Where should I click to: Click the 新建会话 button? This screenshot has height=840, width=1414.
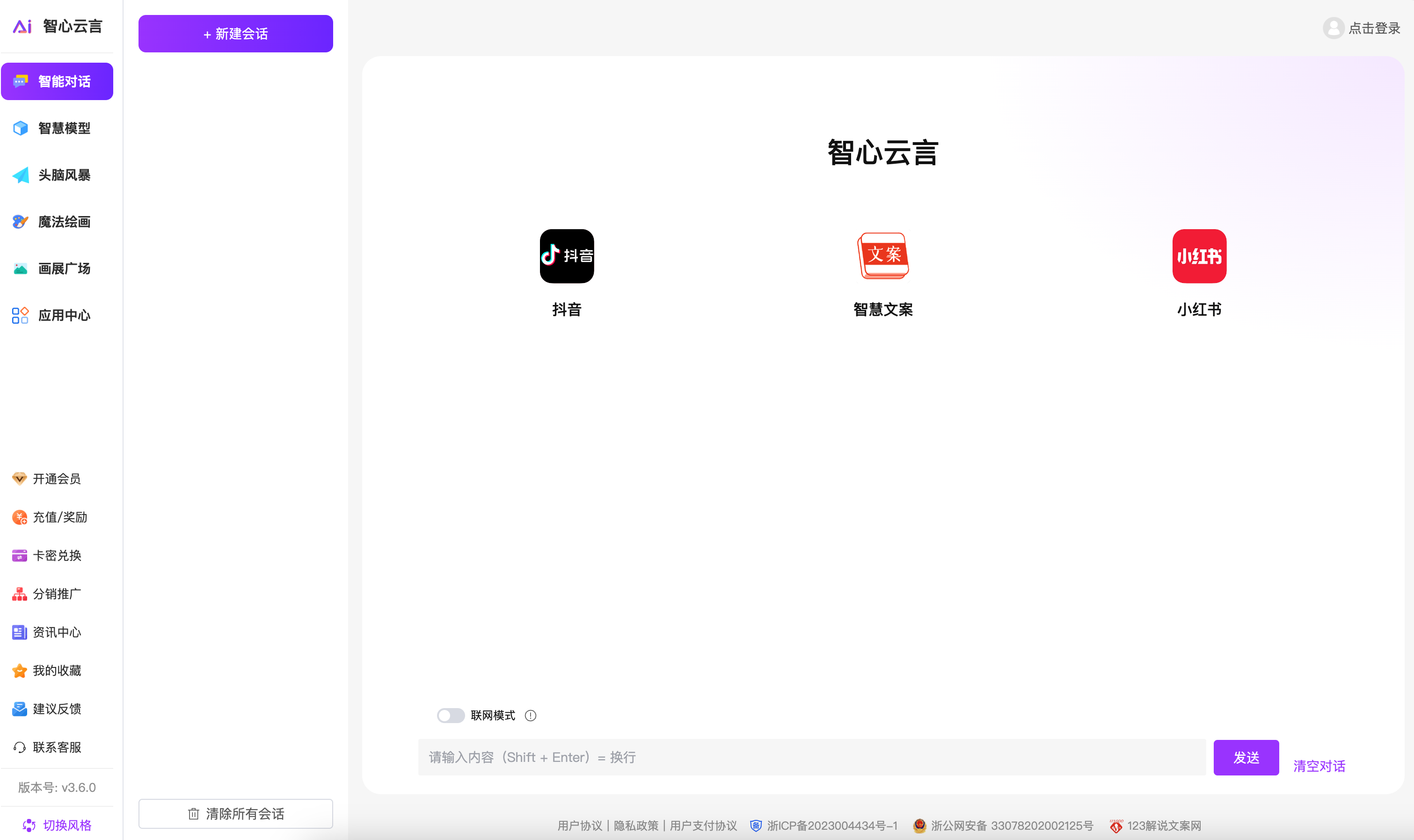click(235, 33)
